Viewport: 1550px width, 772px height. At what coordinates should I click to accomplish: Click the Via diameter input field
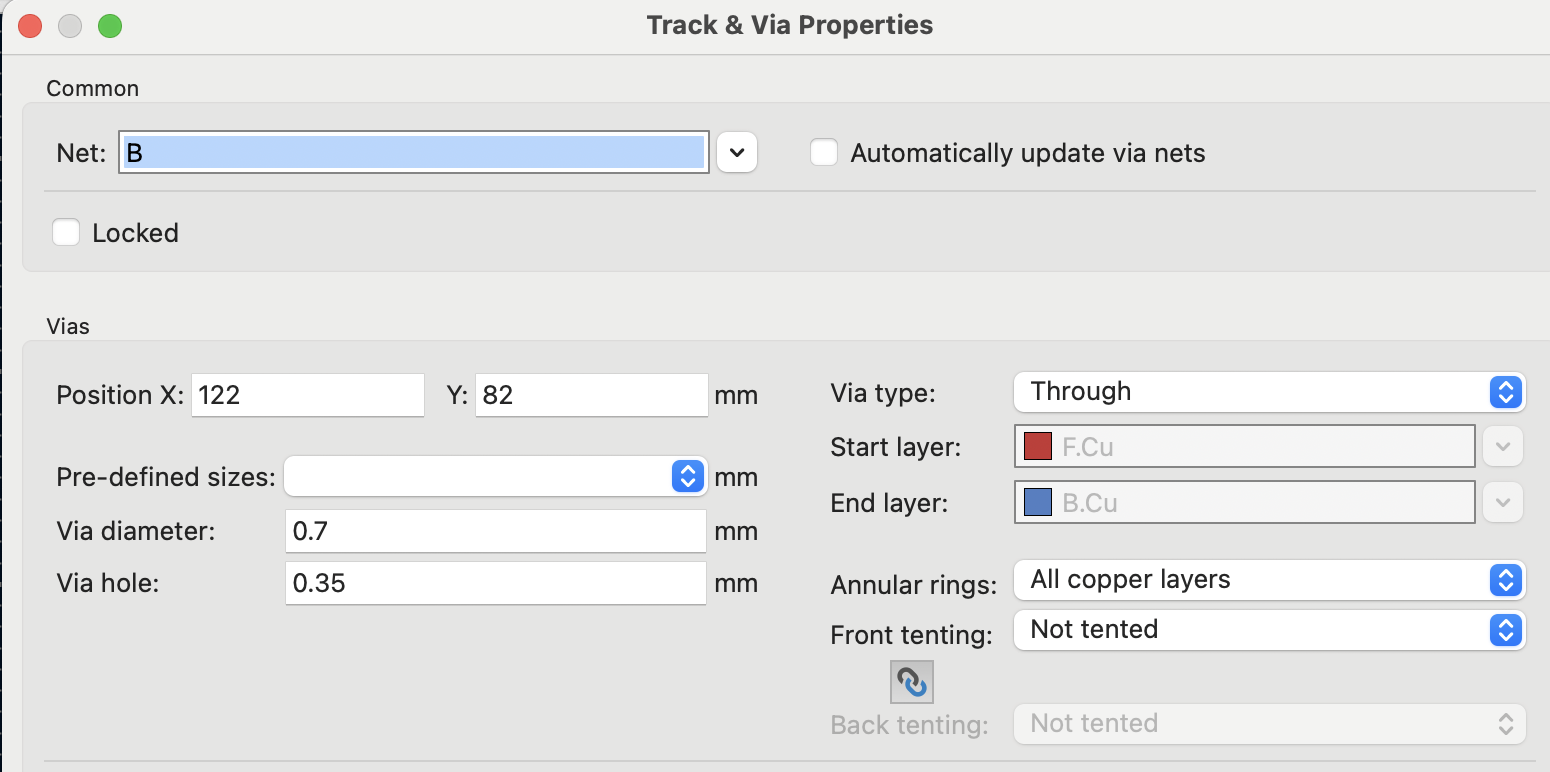[496, 531]
